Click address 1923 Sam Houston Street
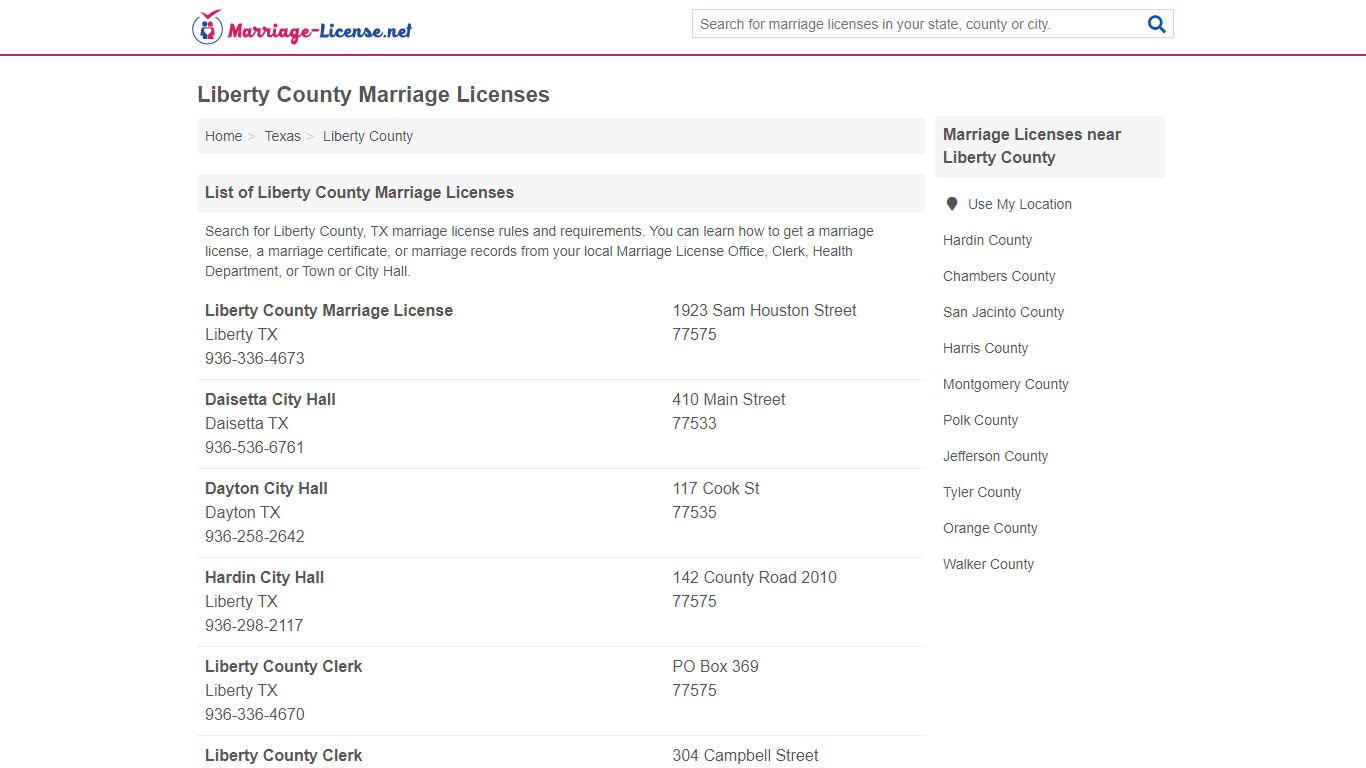The height and width of the screenshot is (768, 1366). coord(764,310)
